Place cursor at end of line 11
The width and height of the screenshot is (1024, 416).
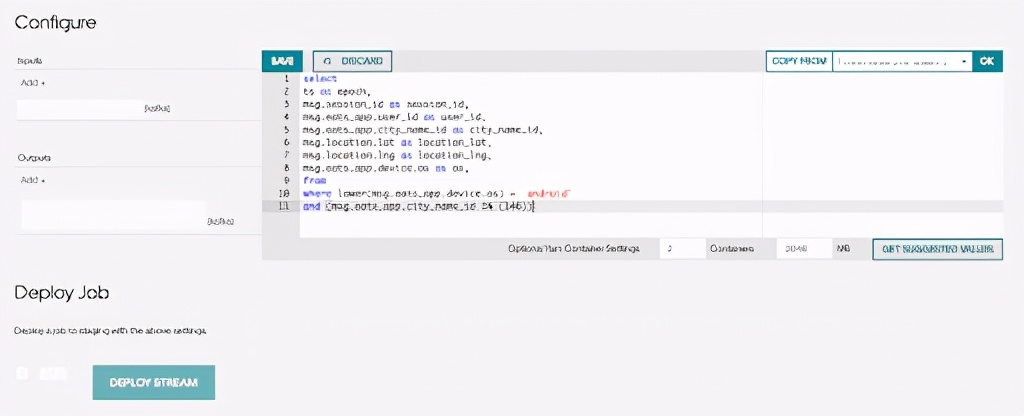coord(536,206)
